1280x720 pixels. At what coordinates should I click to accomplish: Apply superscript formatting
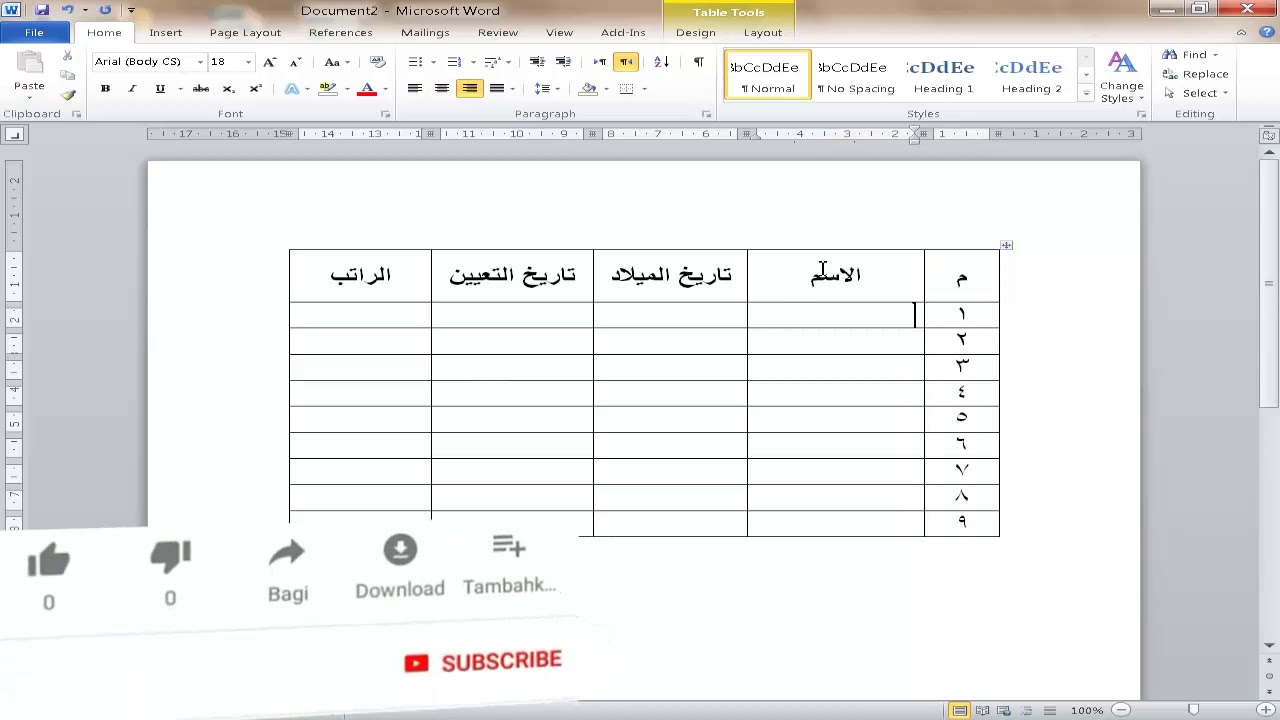click(x=255, y=89)
